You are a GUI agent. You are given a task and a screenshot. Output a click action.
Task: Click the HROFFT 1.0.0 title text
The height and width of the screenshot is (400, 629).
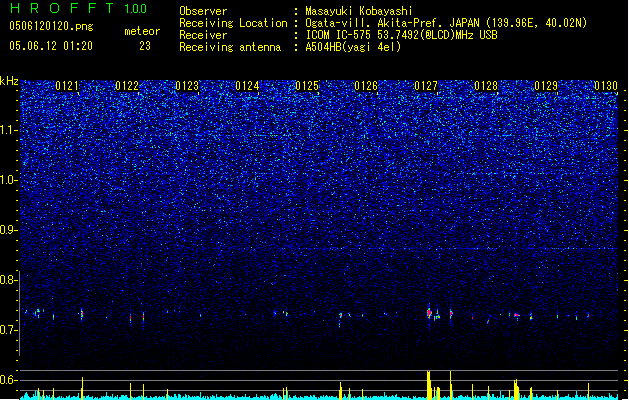tap(79, 8)
